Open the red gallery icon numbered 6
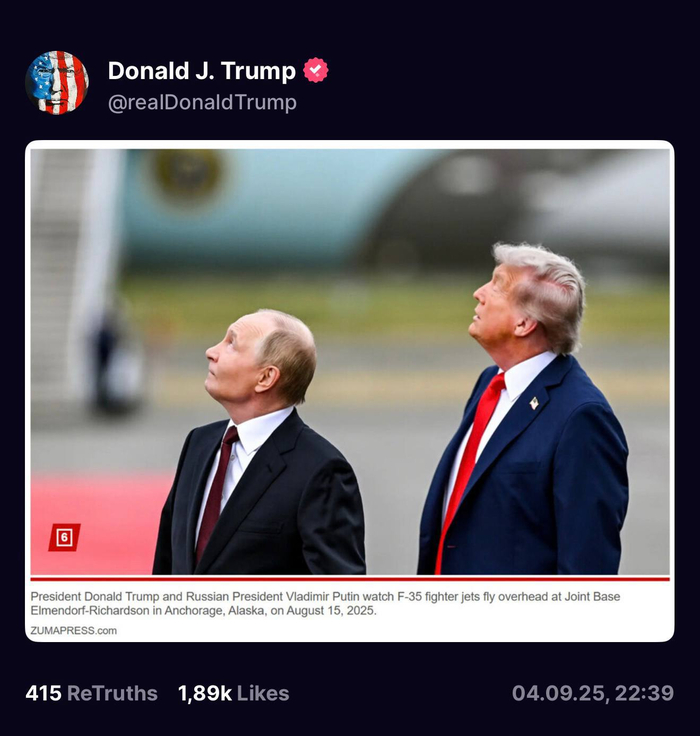The width and height of the screenshot is (700, 736). [64, 537]
